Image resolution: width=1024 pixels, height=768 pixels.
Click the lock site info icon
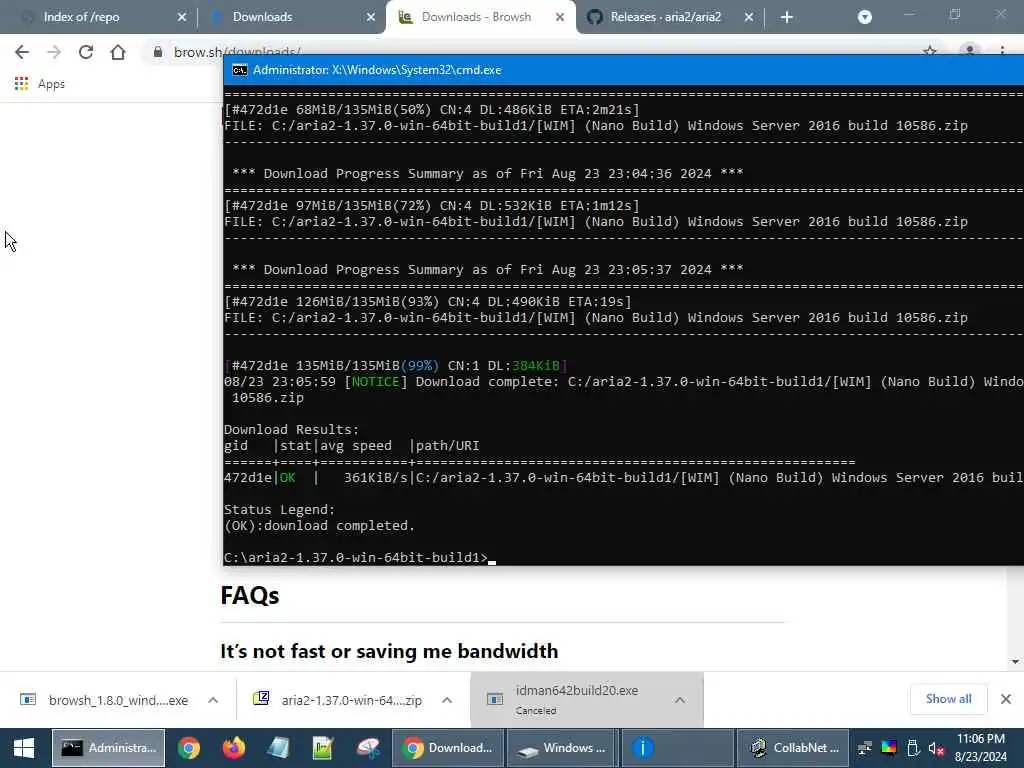(157, 52)
